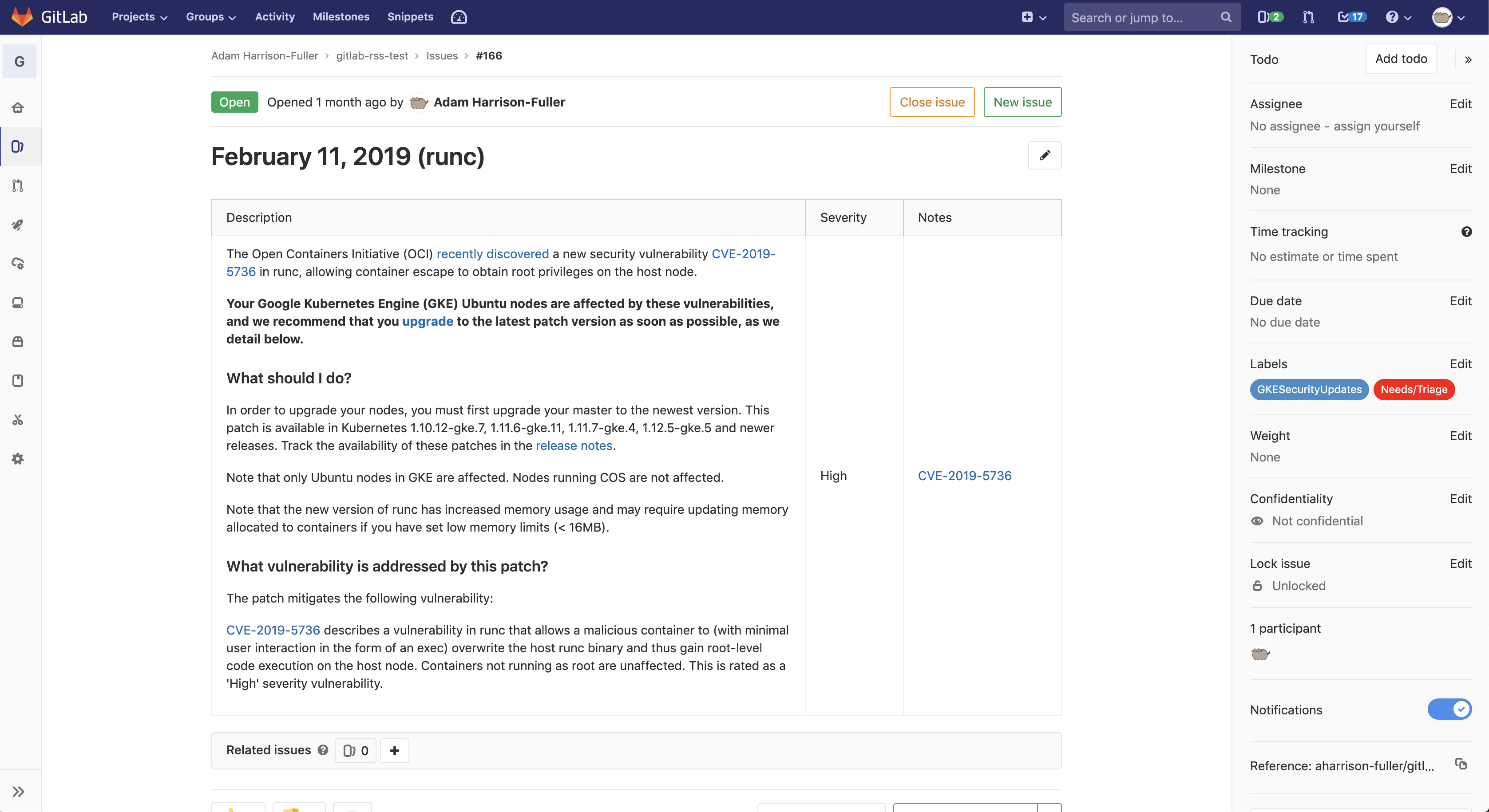Open Merge Requests icon in left sidebar
Screen dimensions: 1489x812
coord(18,185)
